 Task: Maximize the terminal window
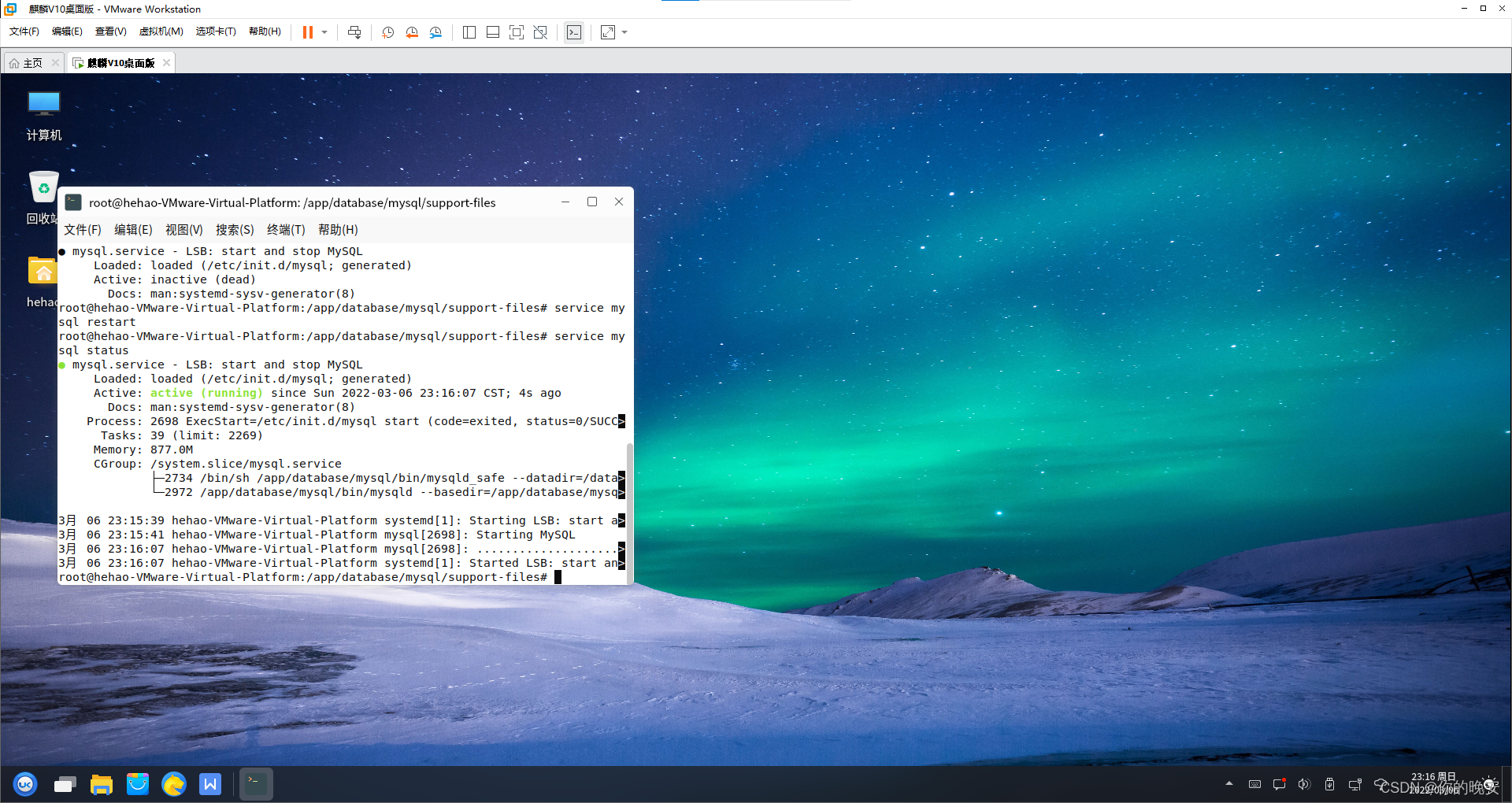(592, 202)
